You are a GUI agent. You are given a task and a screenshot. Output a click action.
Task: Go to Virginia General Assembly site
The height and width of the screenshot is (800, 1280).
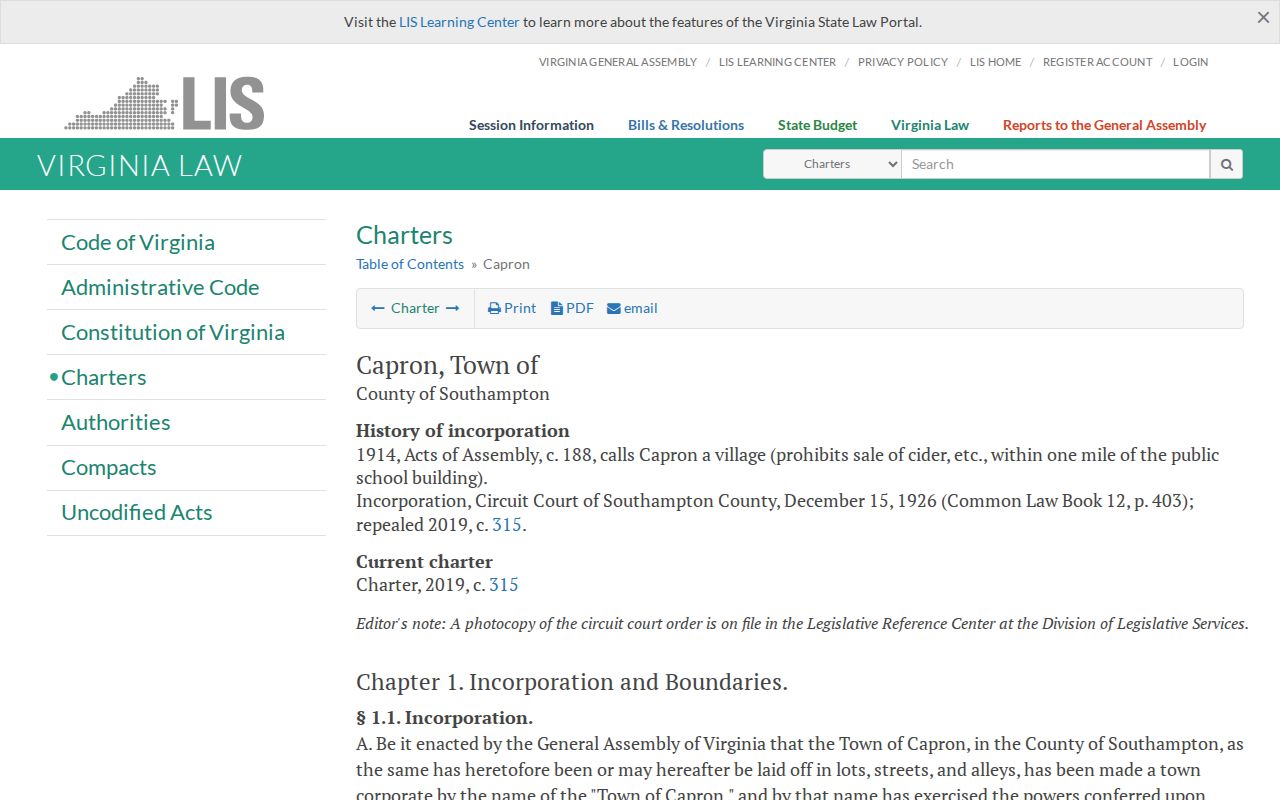click(618, 62)
